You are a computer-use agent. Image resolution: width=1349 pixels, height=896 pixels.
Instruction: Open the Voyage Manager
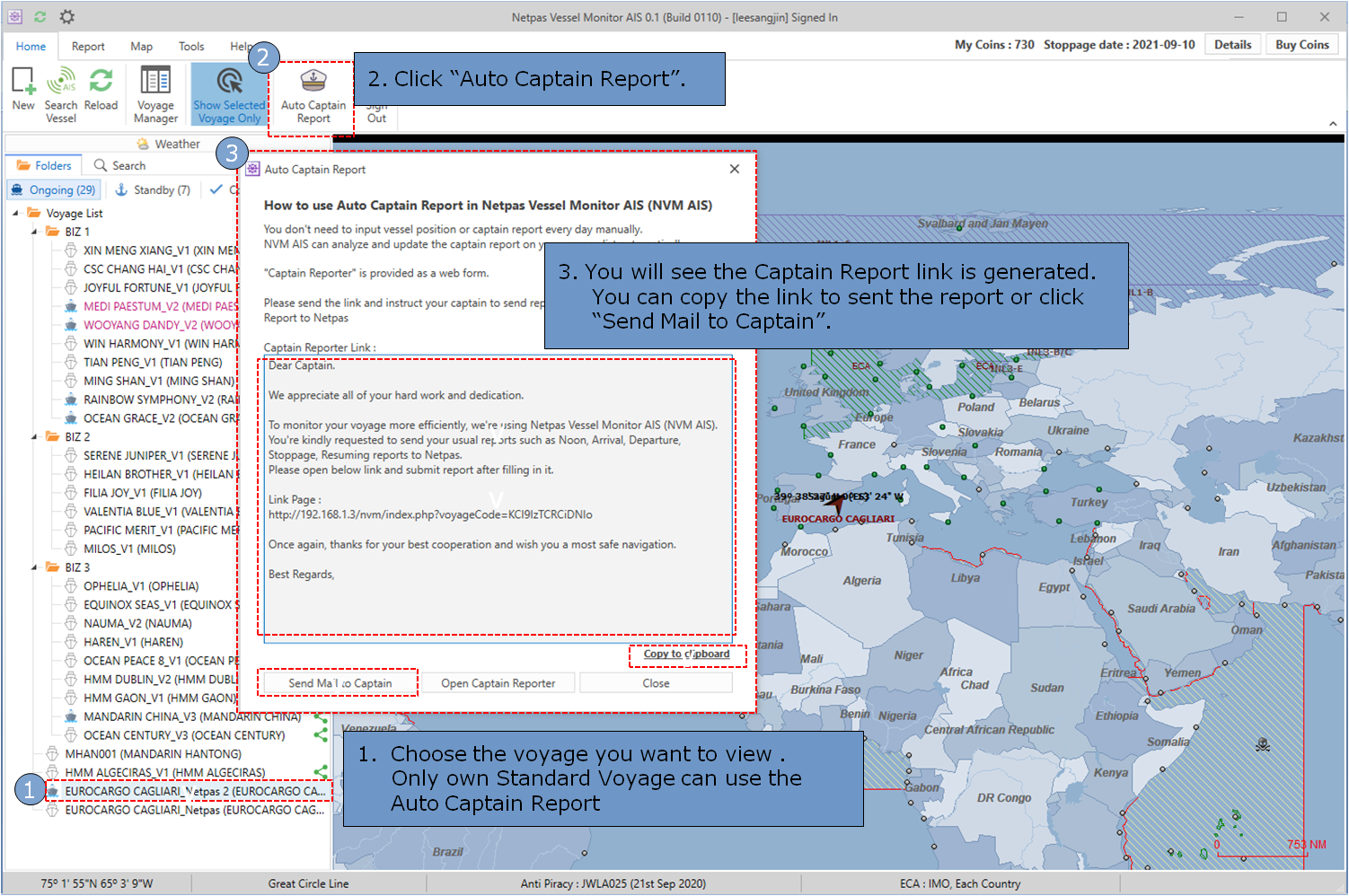[x=155, y=94]
